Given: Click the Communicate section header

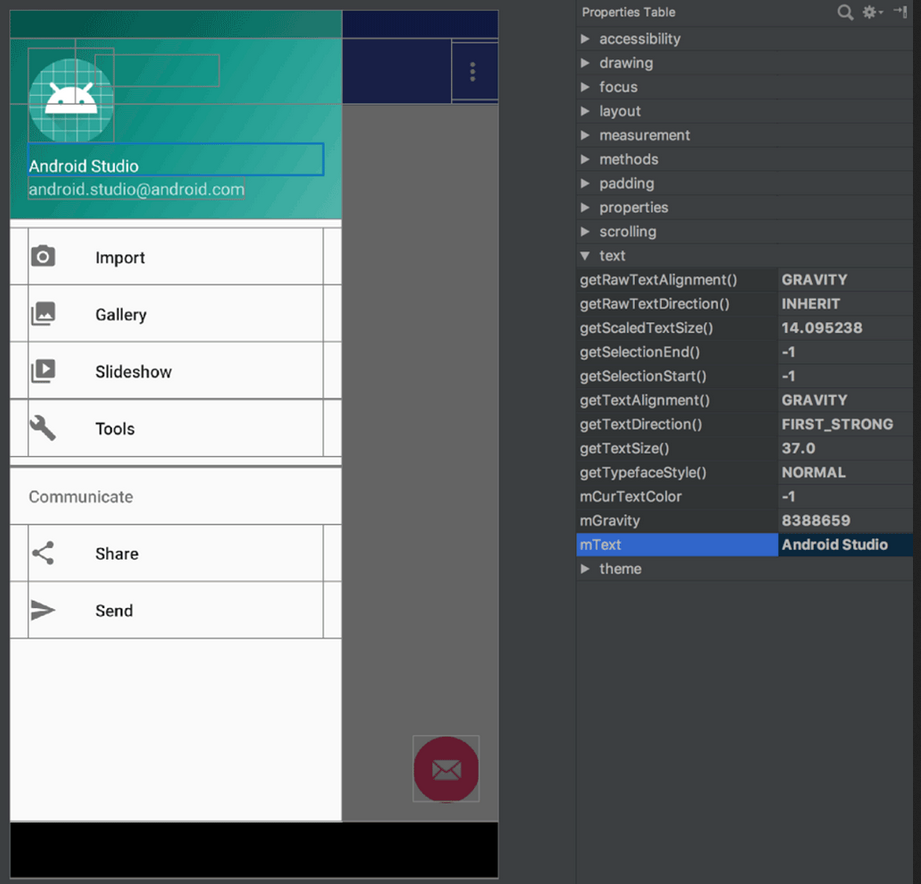Looking at the screenshot, I should click(x=81, y=497).
